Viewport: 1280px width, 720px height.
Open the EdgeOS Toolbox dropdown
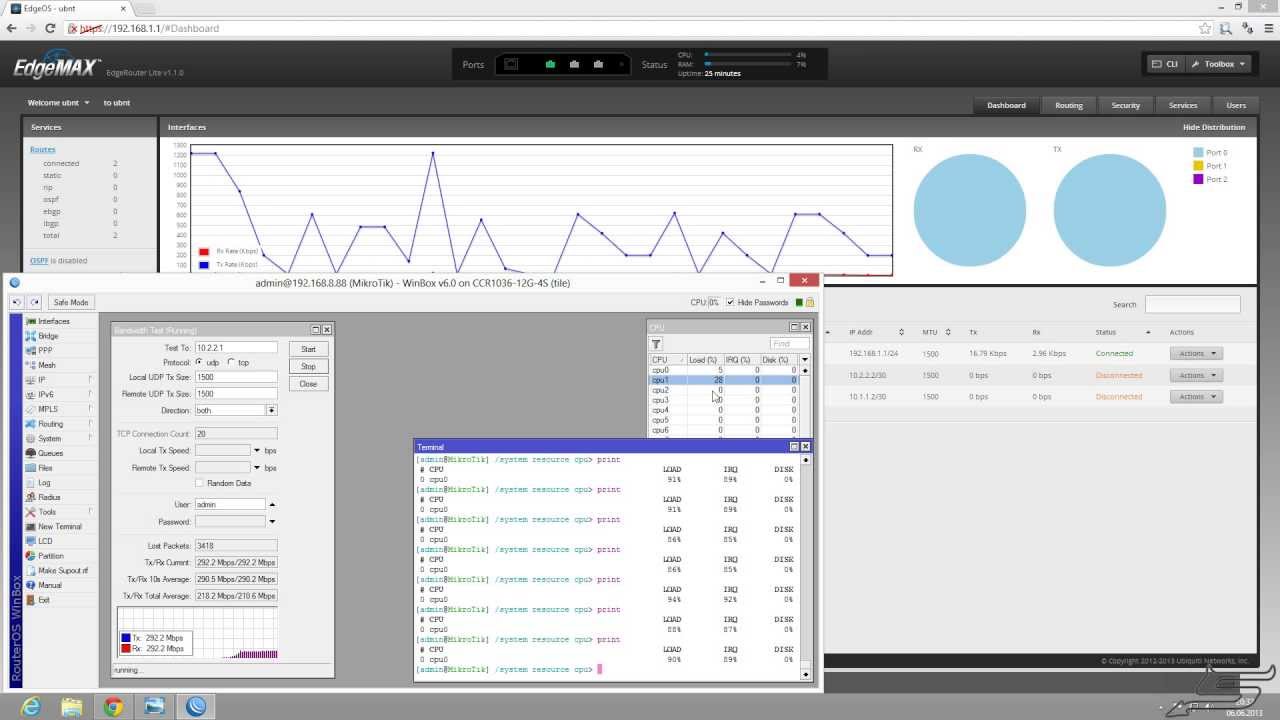1218,64
